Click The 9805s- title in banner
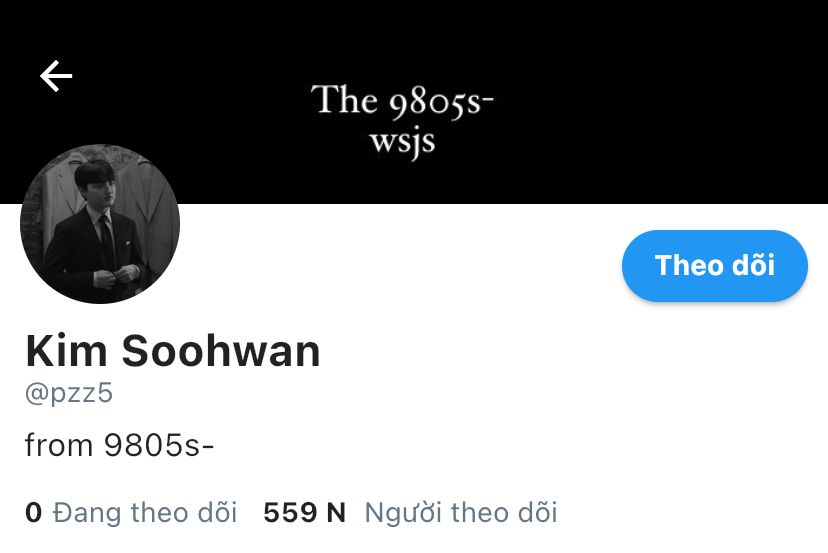 click(402, 101)
